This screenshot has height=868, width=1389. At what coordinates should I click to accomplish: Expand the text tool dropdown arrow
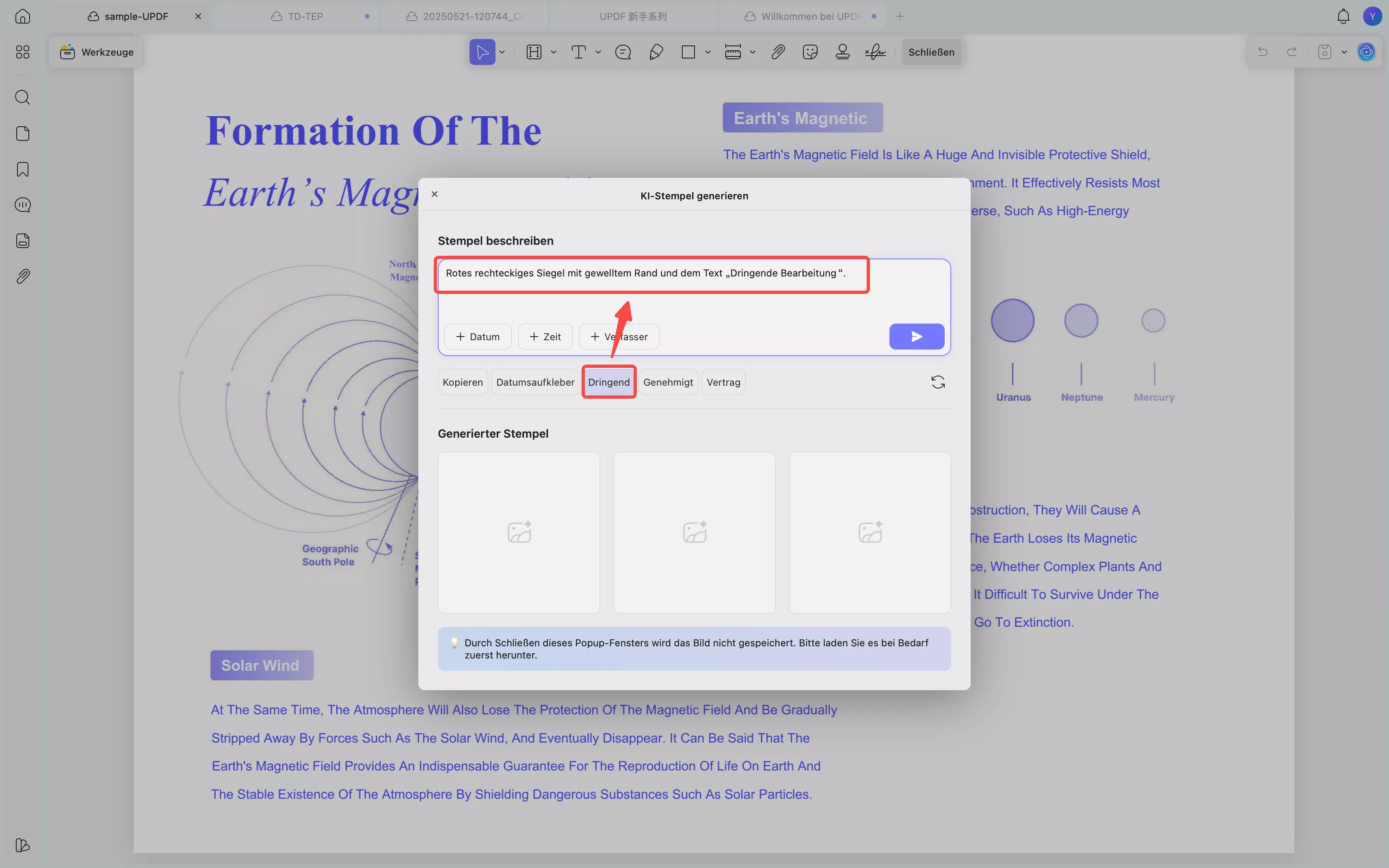598,52
